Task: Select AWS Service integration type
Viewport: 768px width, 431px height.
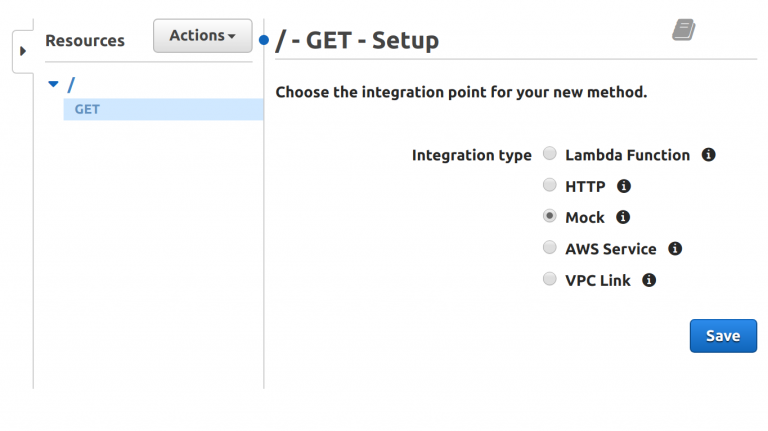Action: click(550, 248)
